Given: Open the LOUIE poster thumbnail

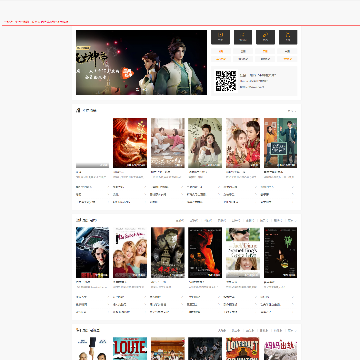Looking at the screenshot, I should tap(130, 348).
